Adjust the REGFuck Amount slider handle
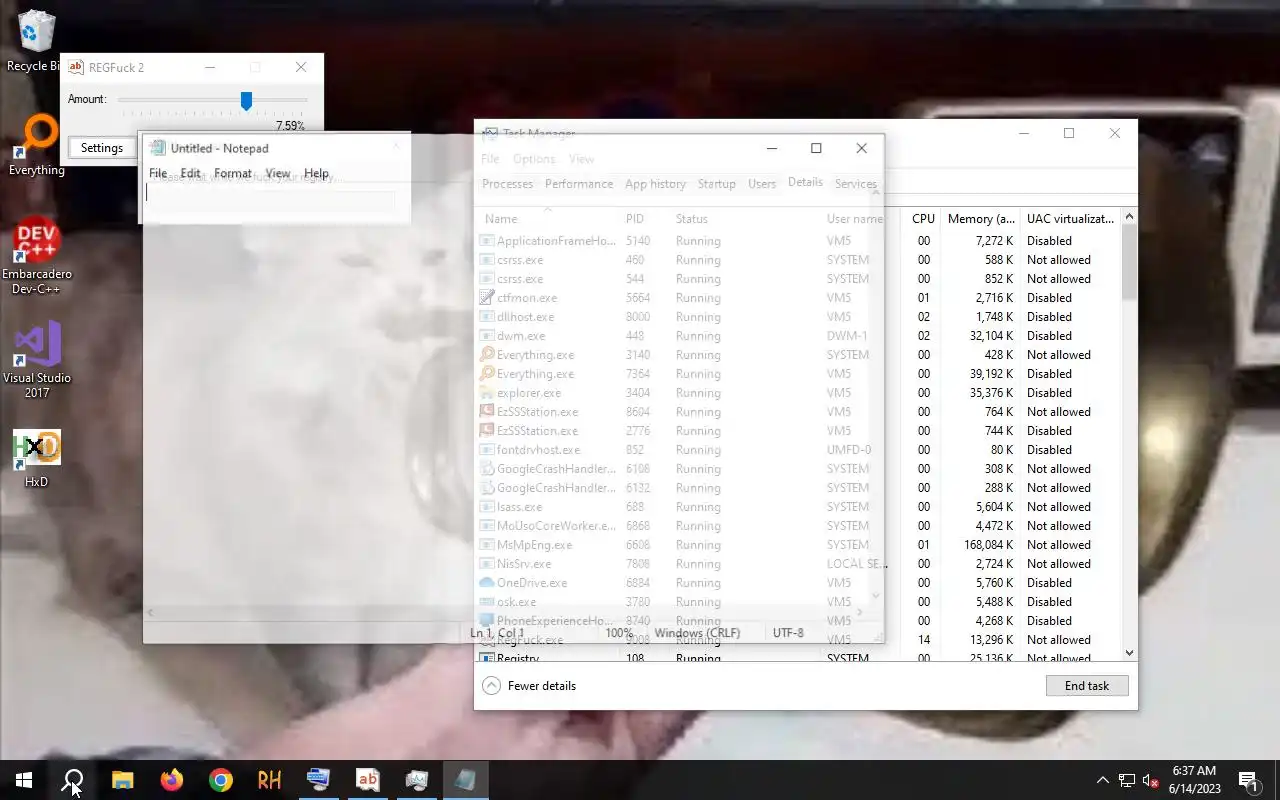Screen dimensions: 1280x800 [246, 100]
